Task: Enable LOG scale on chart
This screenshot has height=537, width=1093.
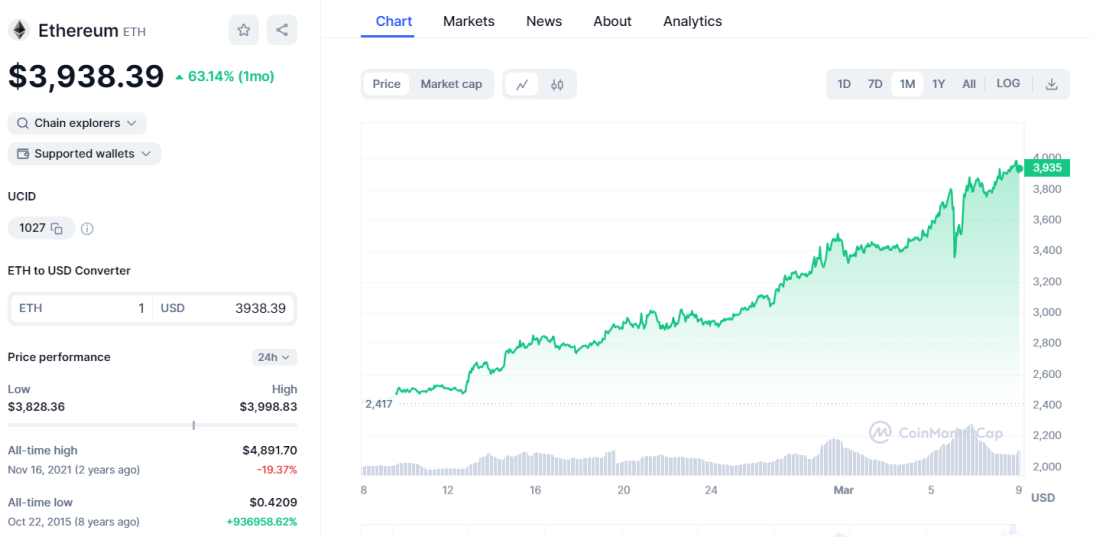Action: pos(1008,84)
